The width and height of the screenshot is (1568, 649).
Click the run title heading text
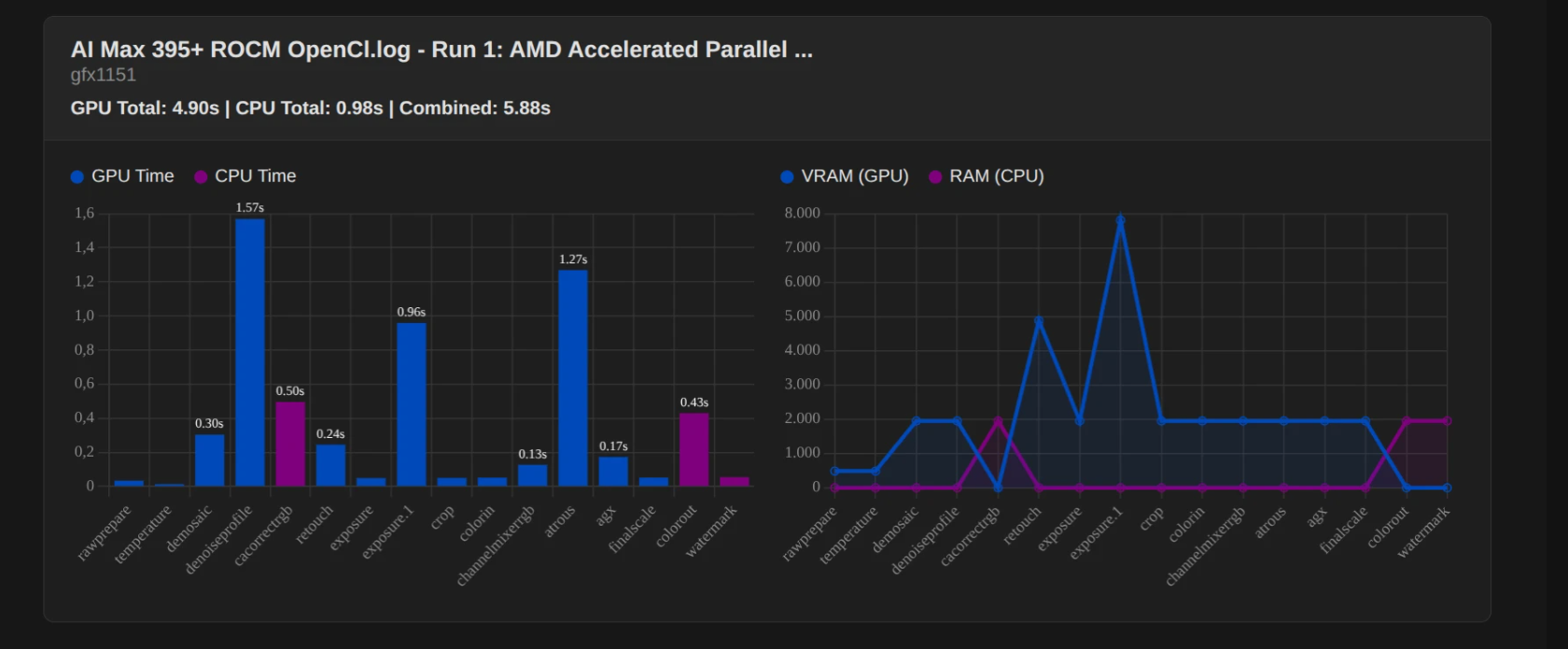coord(441,49)
